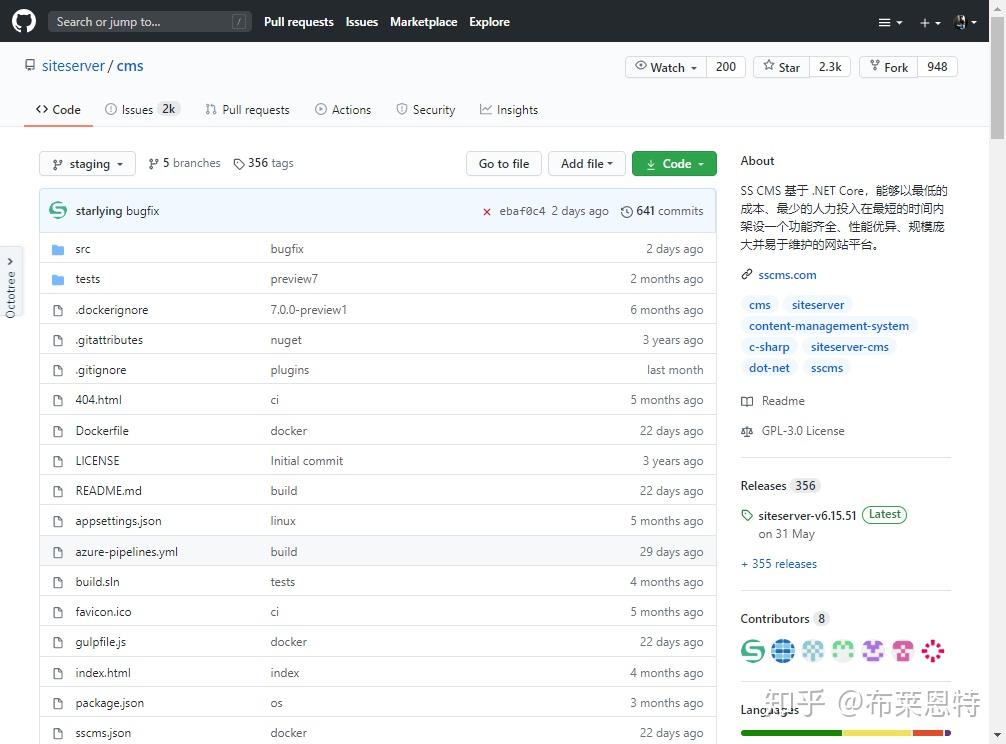Open the Watch notifications dropdown
1006x744 pixels.
[663, 66]
